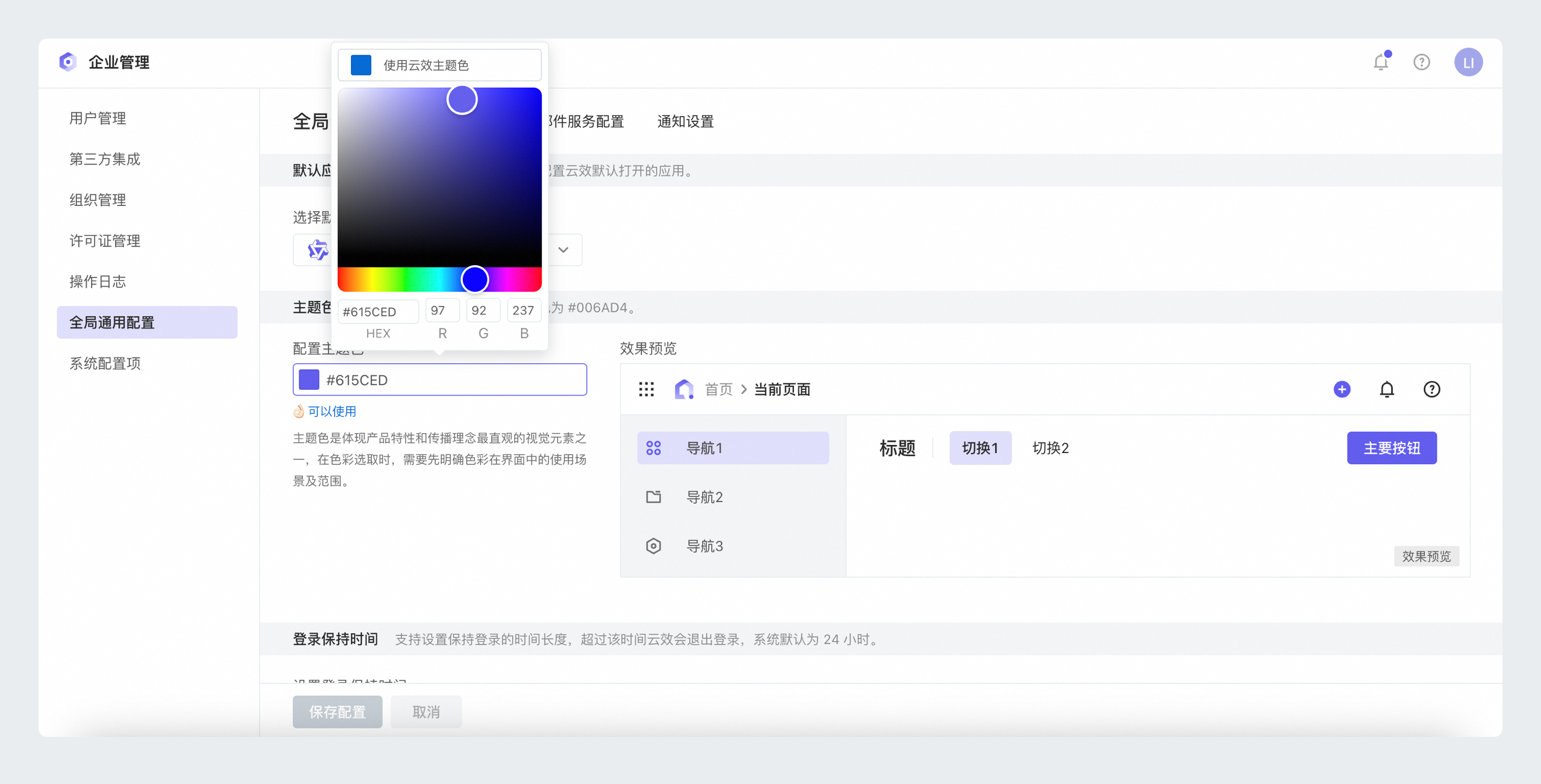Click the 导航1 four-circles icon
Viewport: 1541px width, 784px height.
(x=653, y=448)
